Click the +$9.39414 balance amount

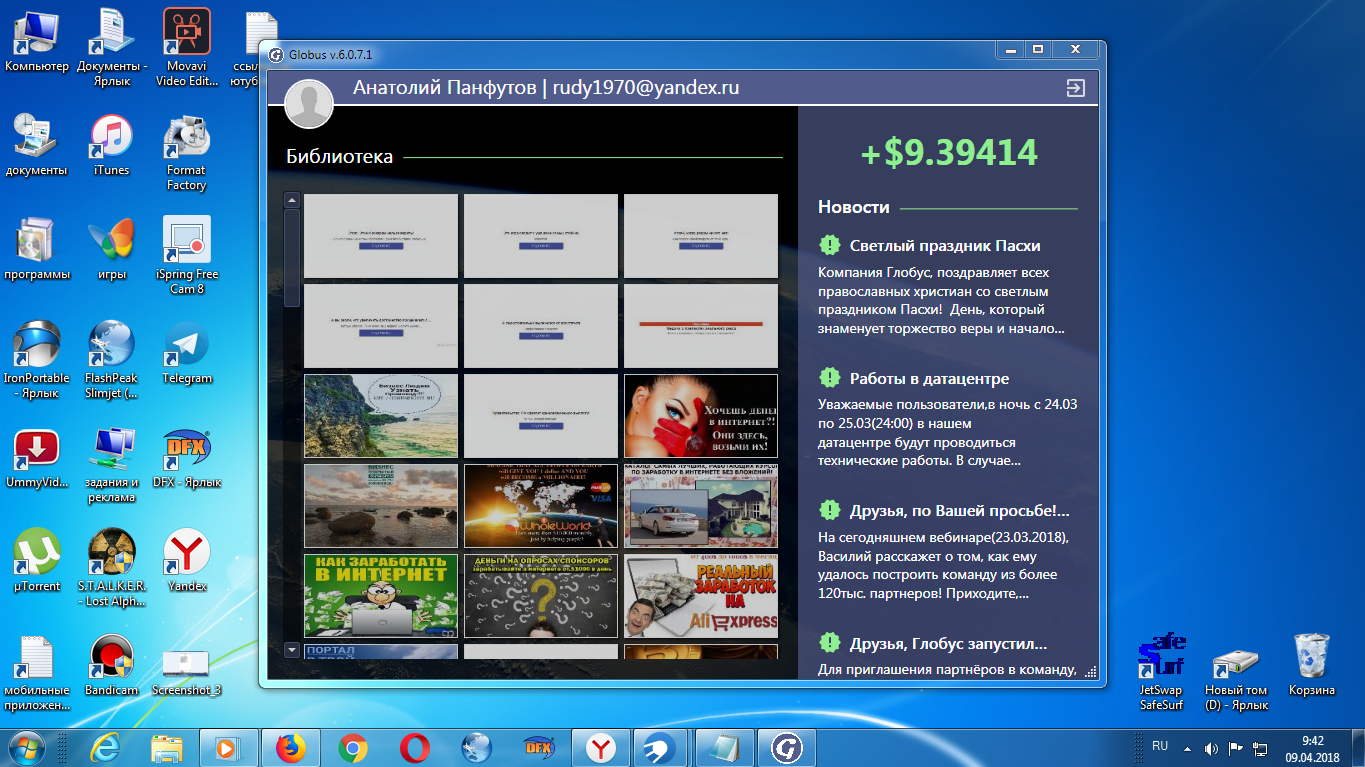click(948, 153)
